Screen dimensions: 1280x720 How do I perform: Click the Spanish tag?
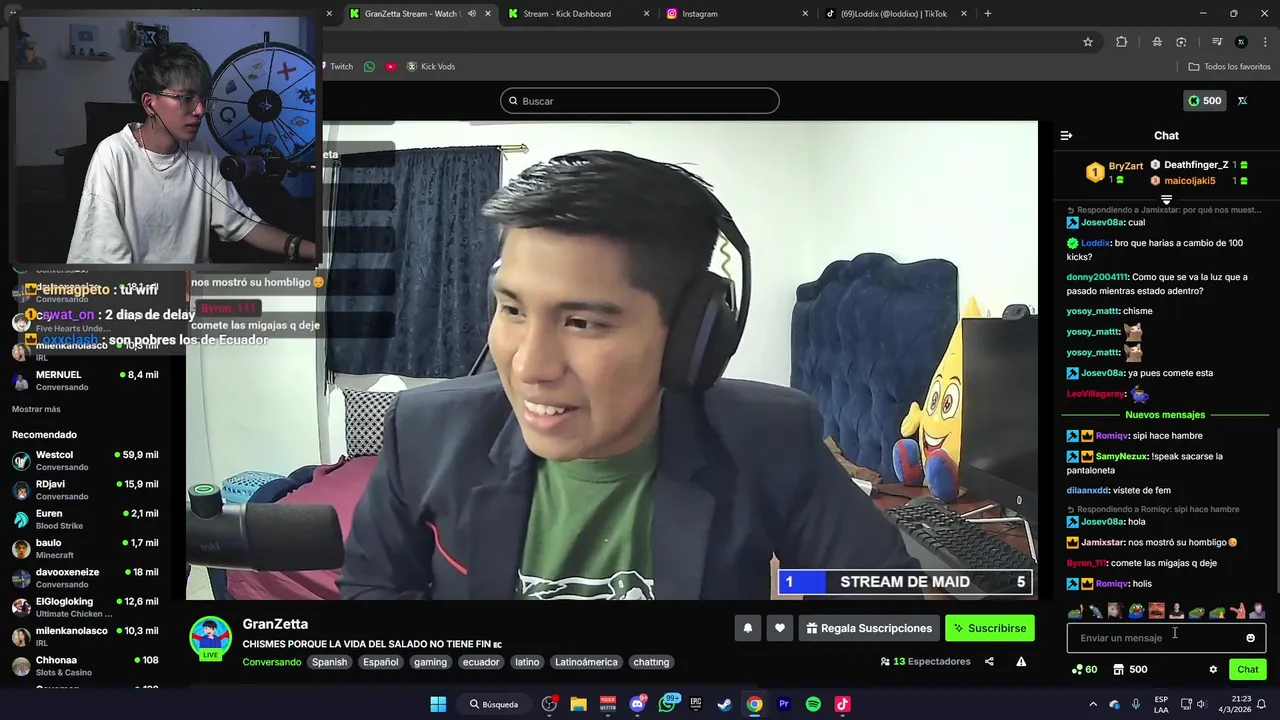[329, 662]
